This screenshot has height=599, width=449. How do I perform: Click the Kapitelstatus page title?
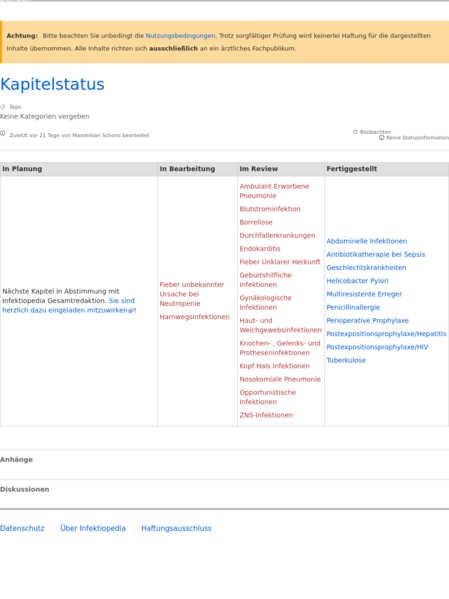(52, 84)
